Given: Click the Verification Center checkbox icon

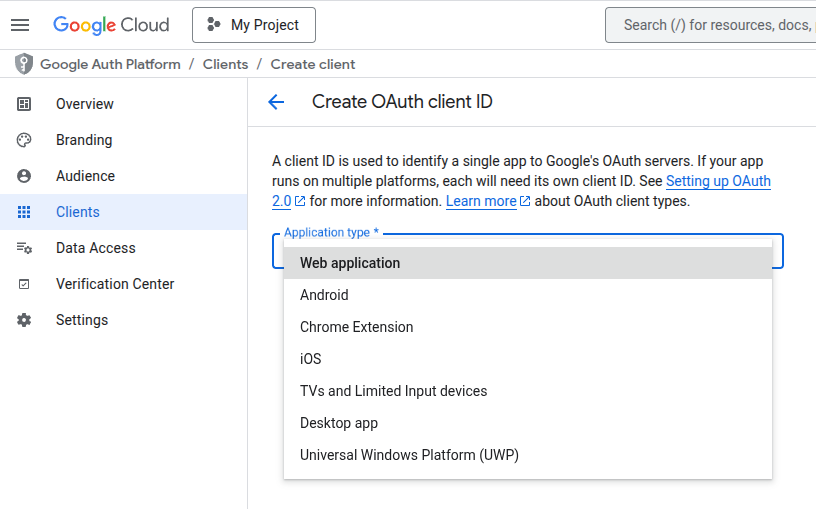Looking at the screenshot, I should pyautogui.click(x=24, y=284).
